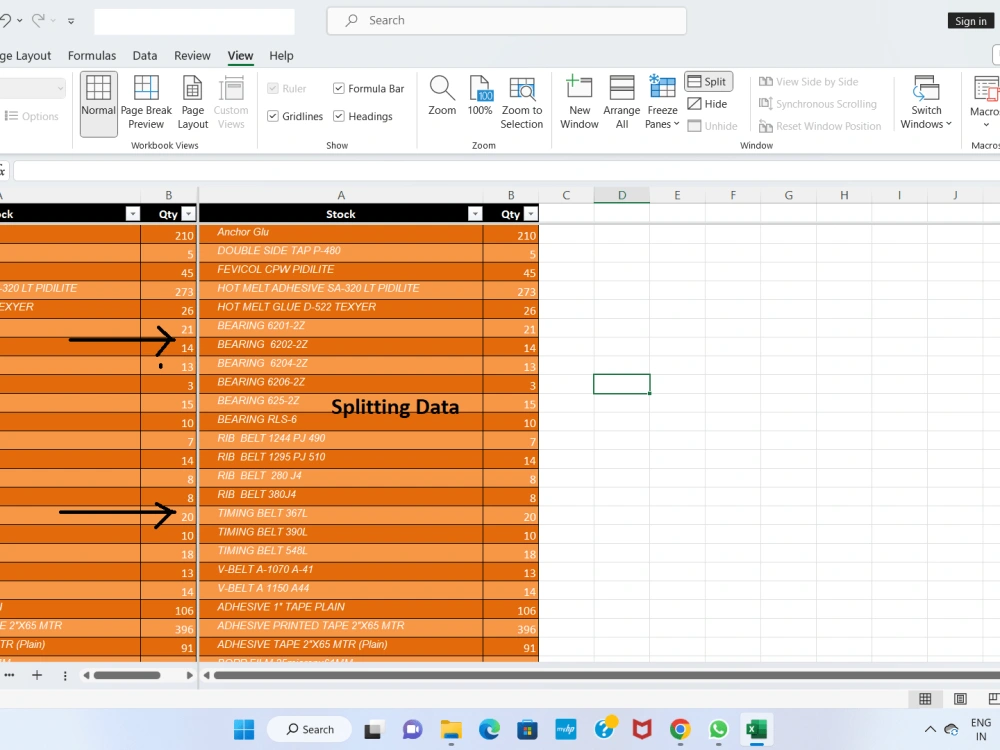Switch to Page Break Preview view

146,100
